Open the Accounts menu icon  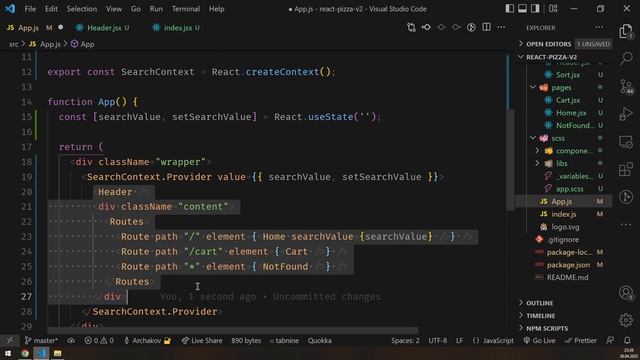point(626,293)
